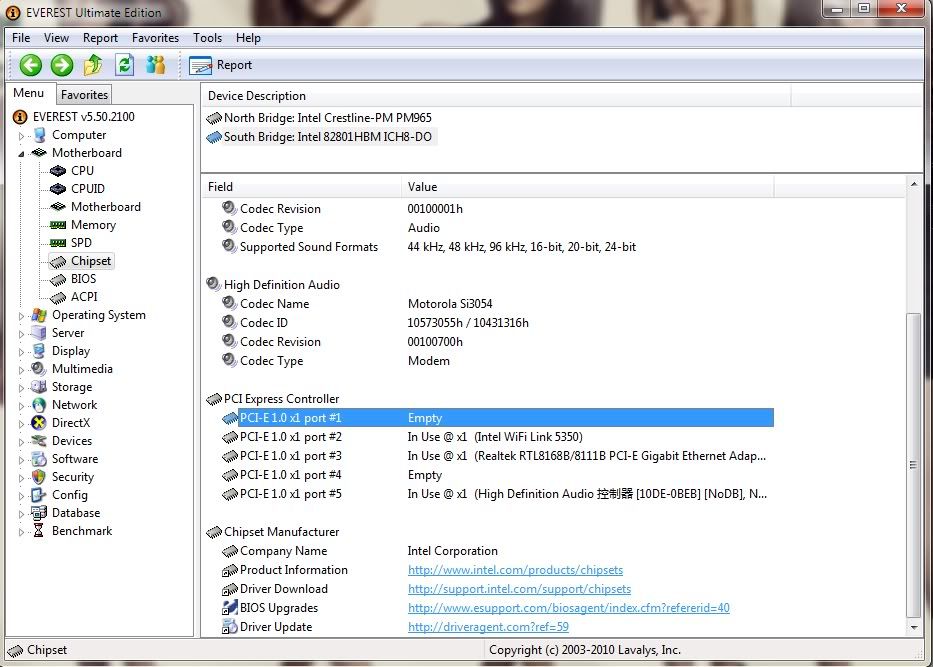The width and height of the screenshot is (933, 667).
Task: Expand the Network tree node
Action: point(21,406)
